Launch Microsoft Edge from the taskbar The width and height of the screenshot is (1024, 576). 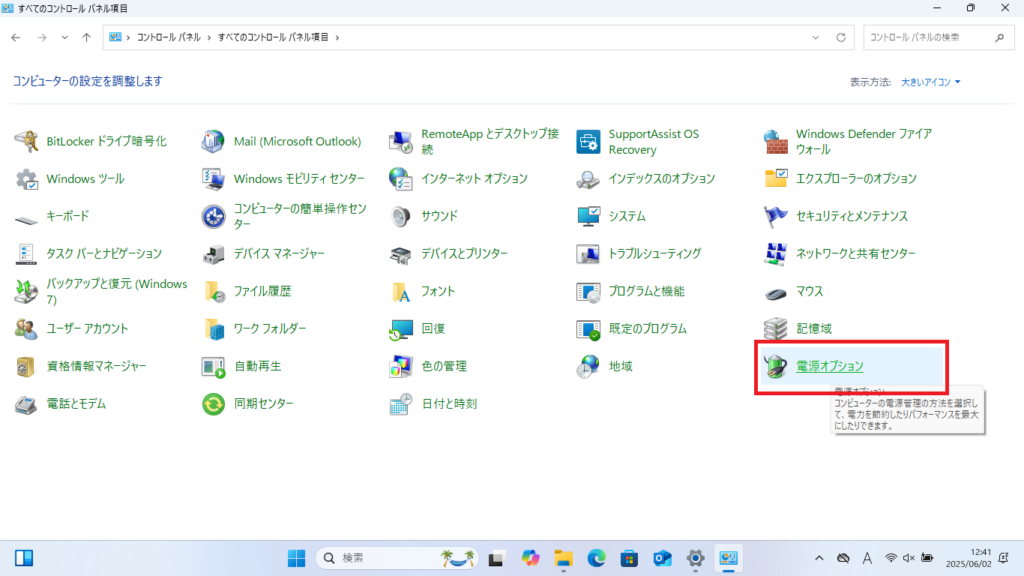tap(596, 558)
